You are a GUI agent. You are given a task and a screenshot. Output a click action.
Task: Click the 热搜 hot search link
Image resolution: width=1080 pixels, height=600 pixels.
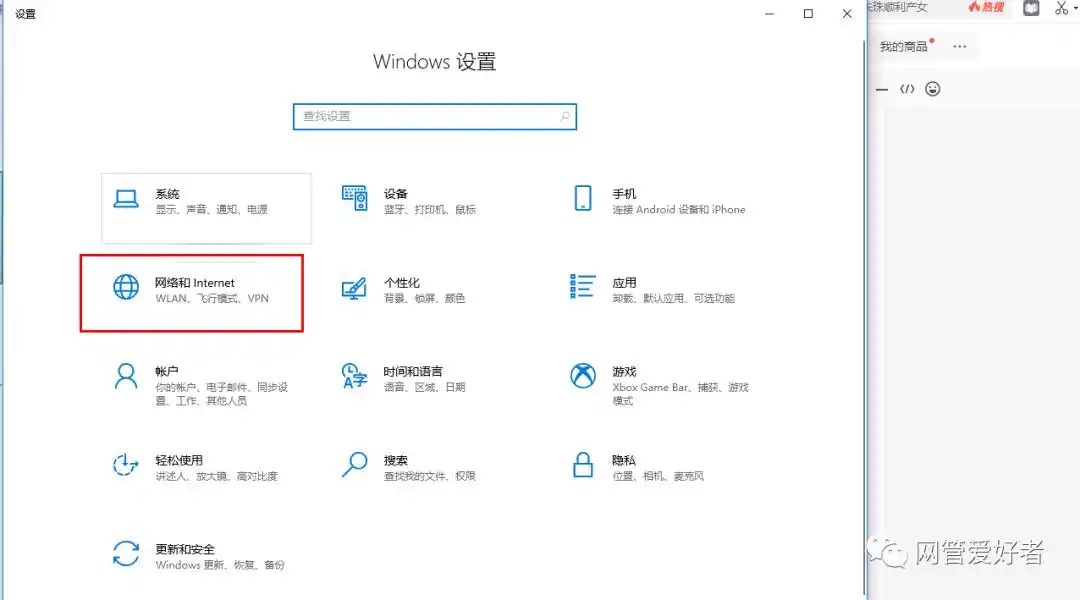988,8
